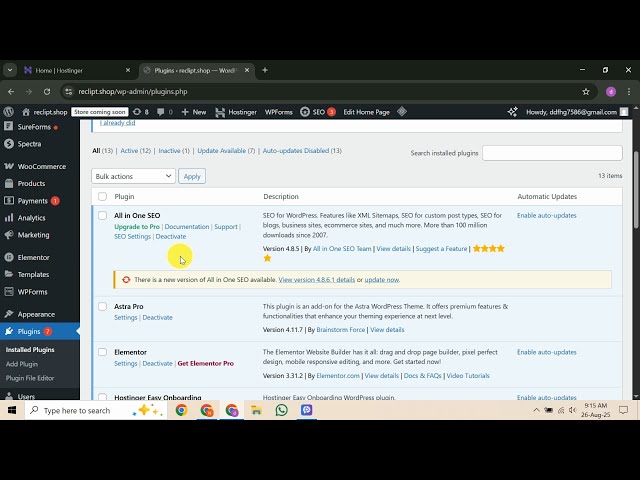Image resolution: width=640 pixels, height=480 pixels.
Task: View site information icon in address bar
Action: pyautogui.click(x=69, y=91)
